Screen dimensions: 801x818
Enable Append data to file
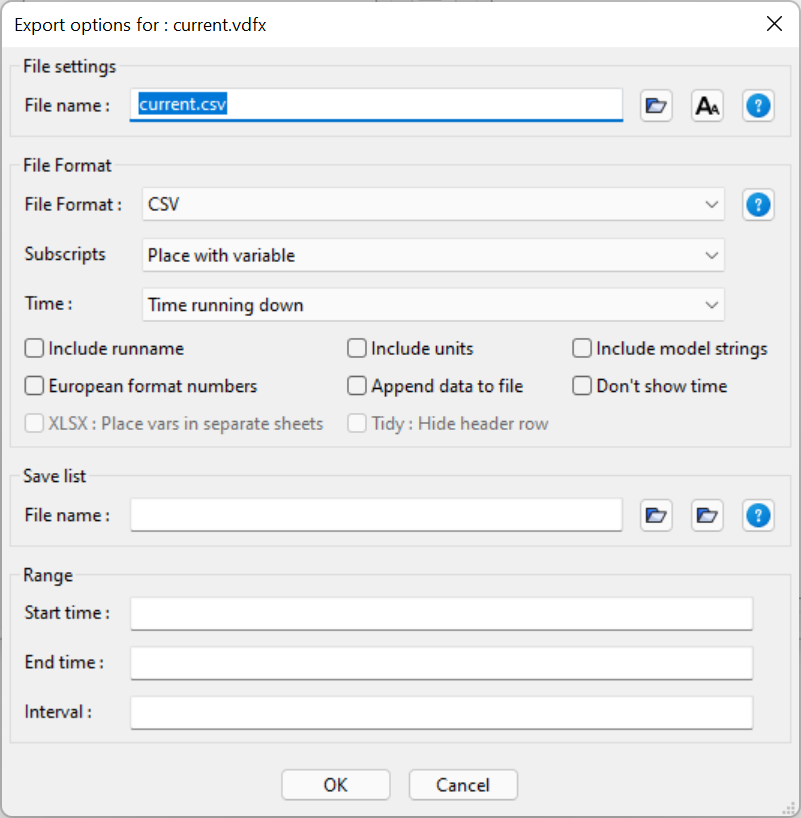pyautogui.click(x=357, y=386)
